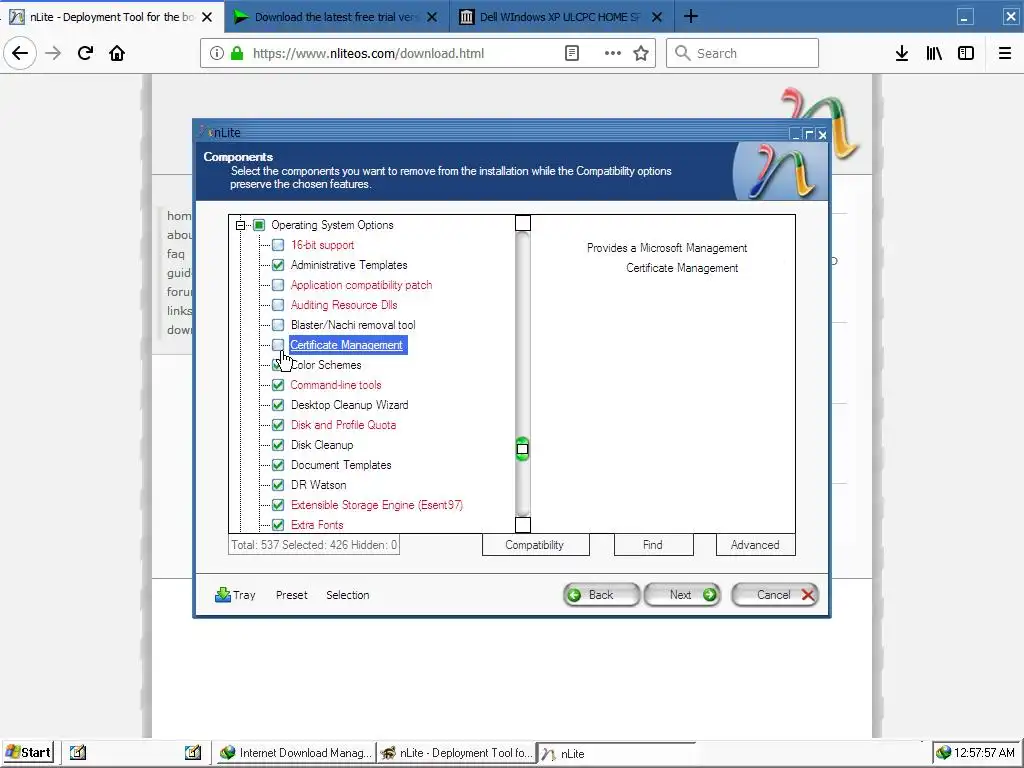1024x768 pixels.
Task: Click the scroll up button of component list
Action: pyautogui.click(x=522, y=223)
